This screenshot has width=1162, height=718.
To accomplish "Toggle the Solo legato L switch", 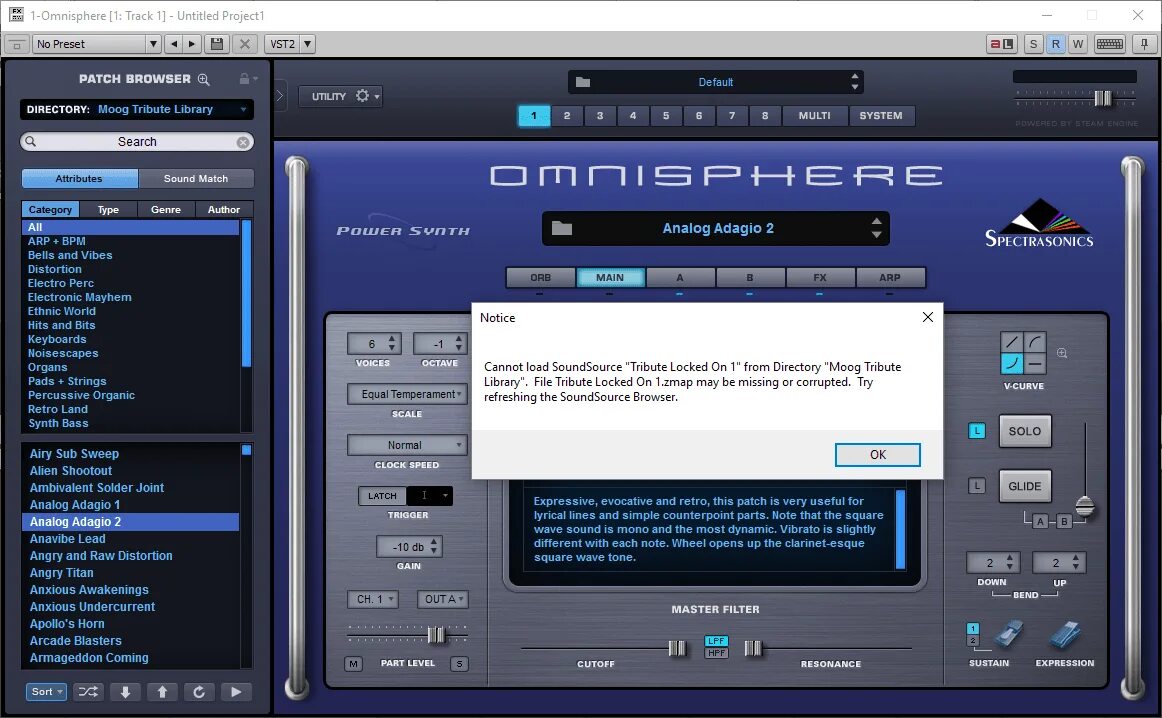I will [977, 431].
